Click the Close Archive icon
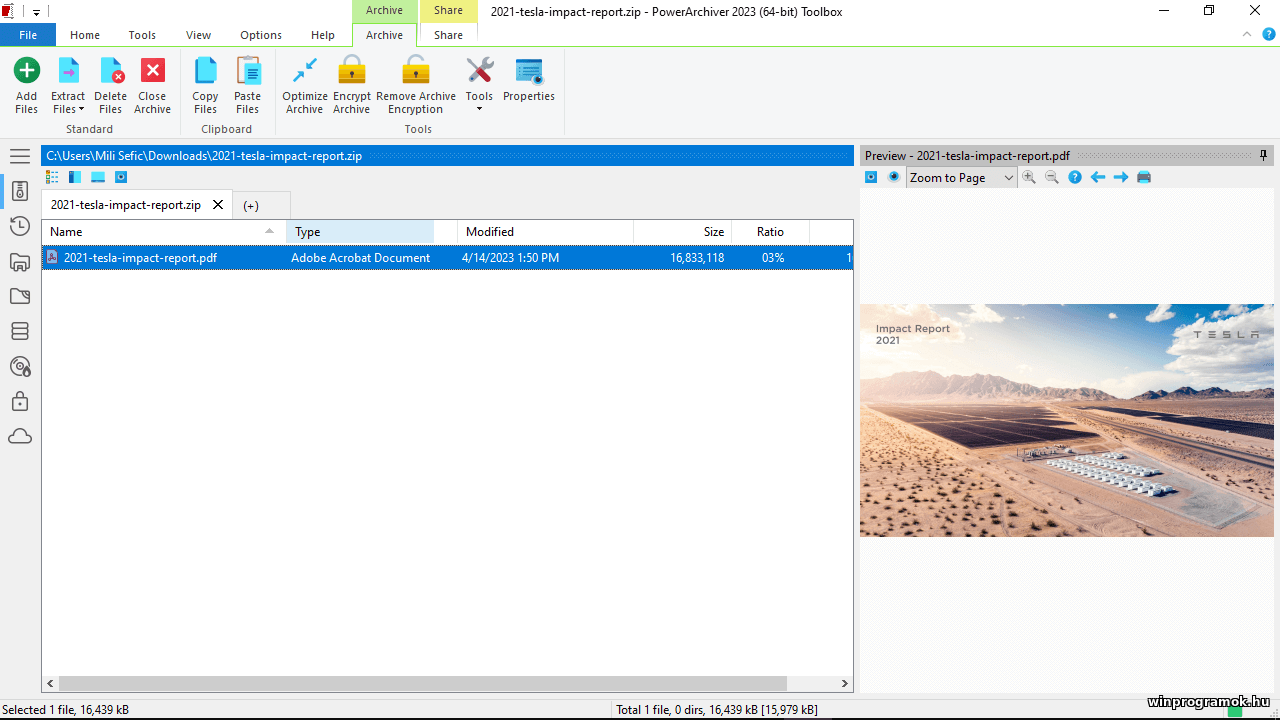 [x=152, y=71]
